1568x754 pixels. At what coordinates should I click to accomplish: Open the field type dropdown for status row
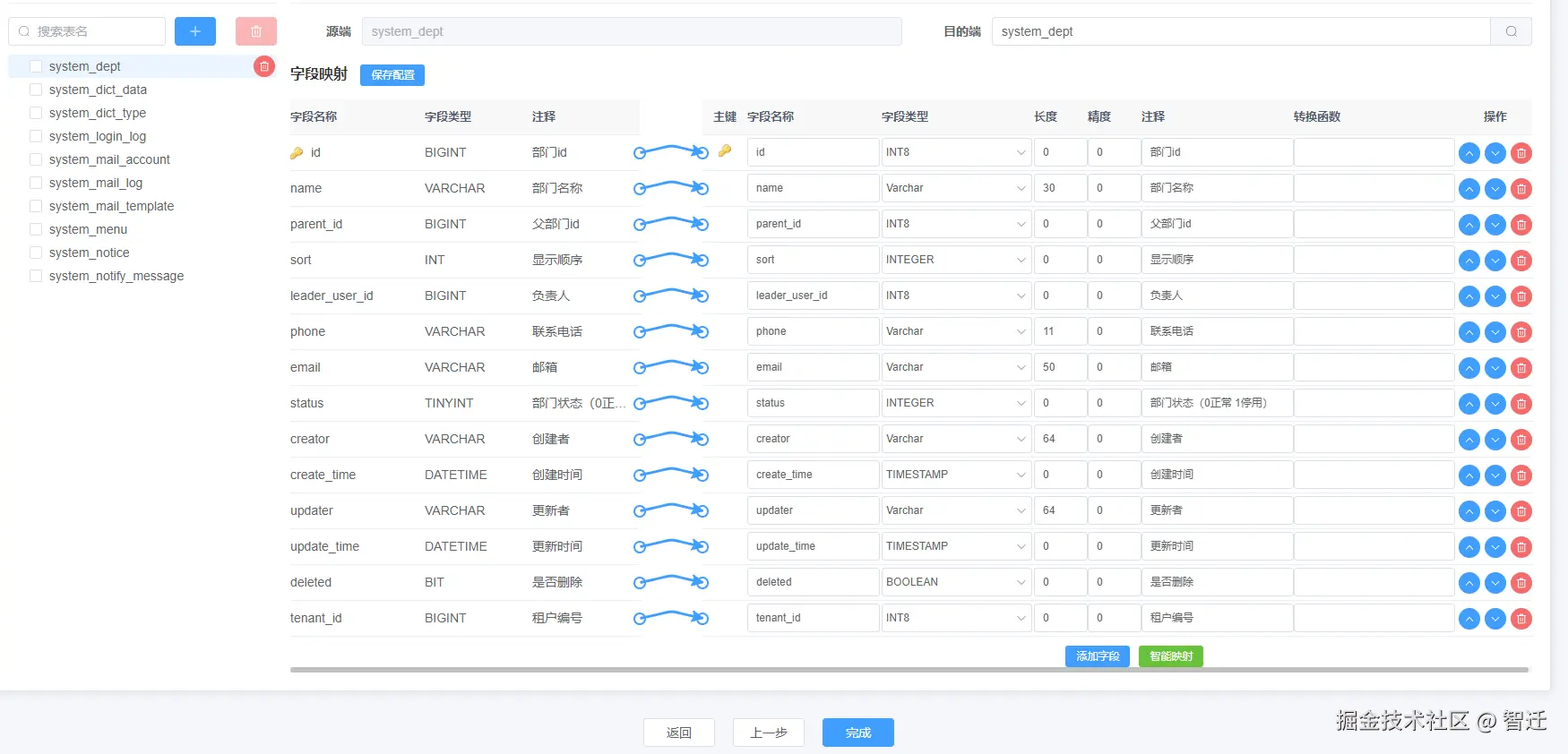pos(956,403)
